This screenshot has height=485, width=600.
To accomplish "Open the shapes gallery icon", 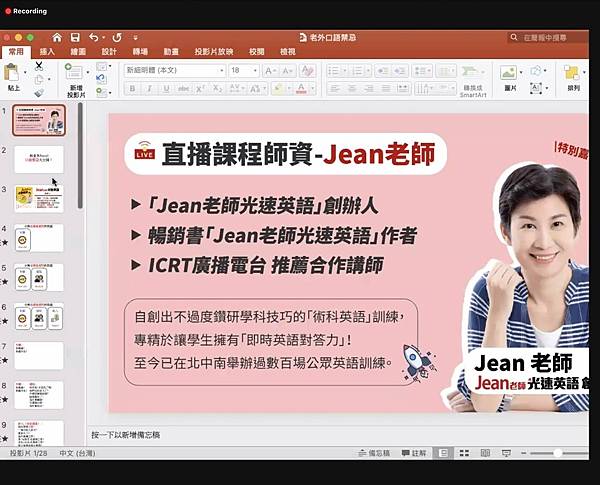I will click(536, 71).
